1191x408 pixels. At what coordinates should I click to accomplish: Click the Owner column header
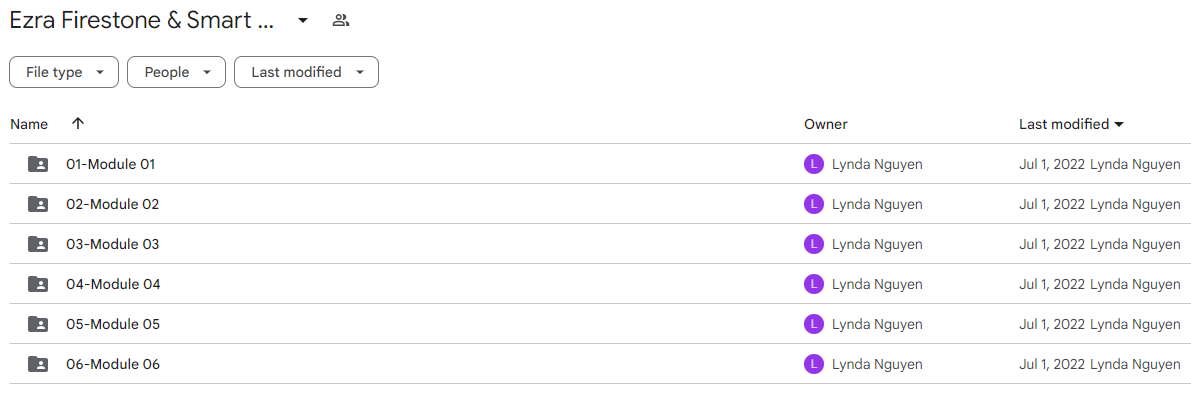pos(826,124)
